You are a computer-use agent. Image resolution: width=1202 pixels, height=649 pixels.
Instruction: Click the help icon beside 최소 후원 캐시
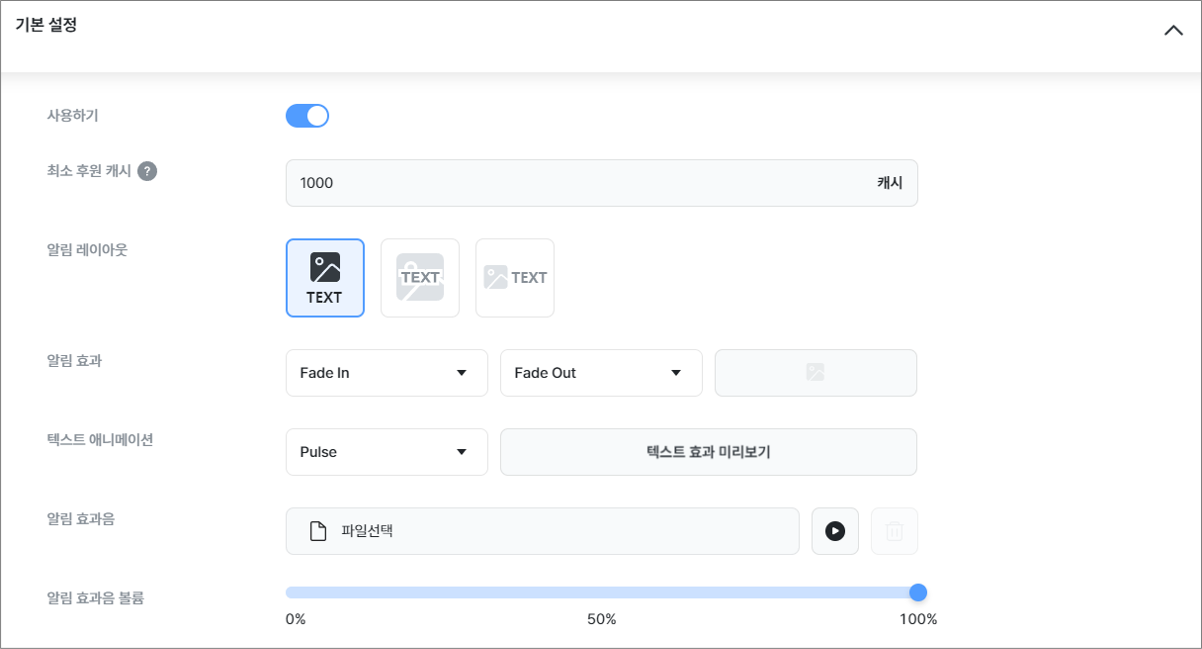tap(147, 171)
